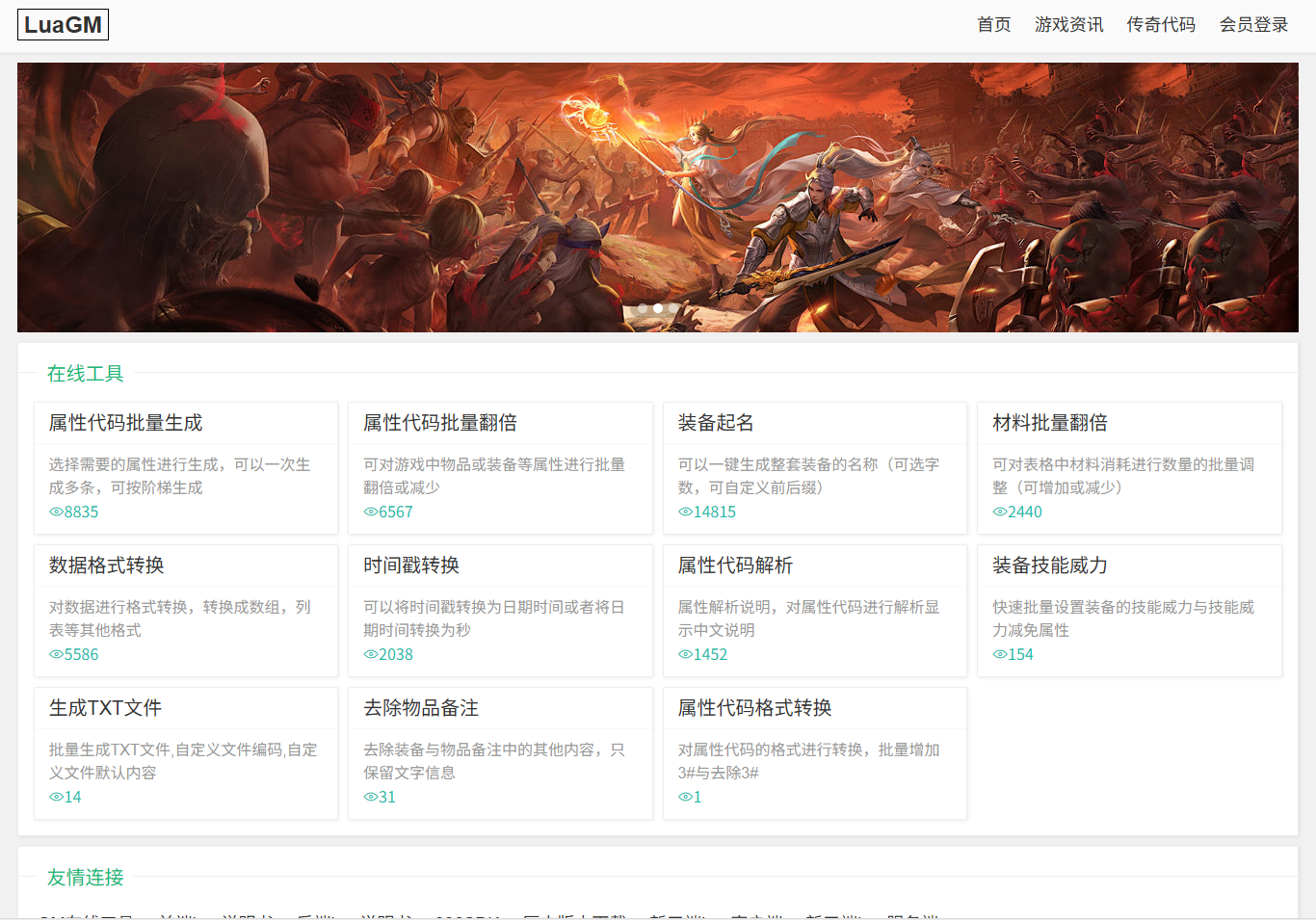The width and height of the screenshot is (1316, 920).
Task: Click the eye icon beside 2038
Action: 370,654
